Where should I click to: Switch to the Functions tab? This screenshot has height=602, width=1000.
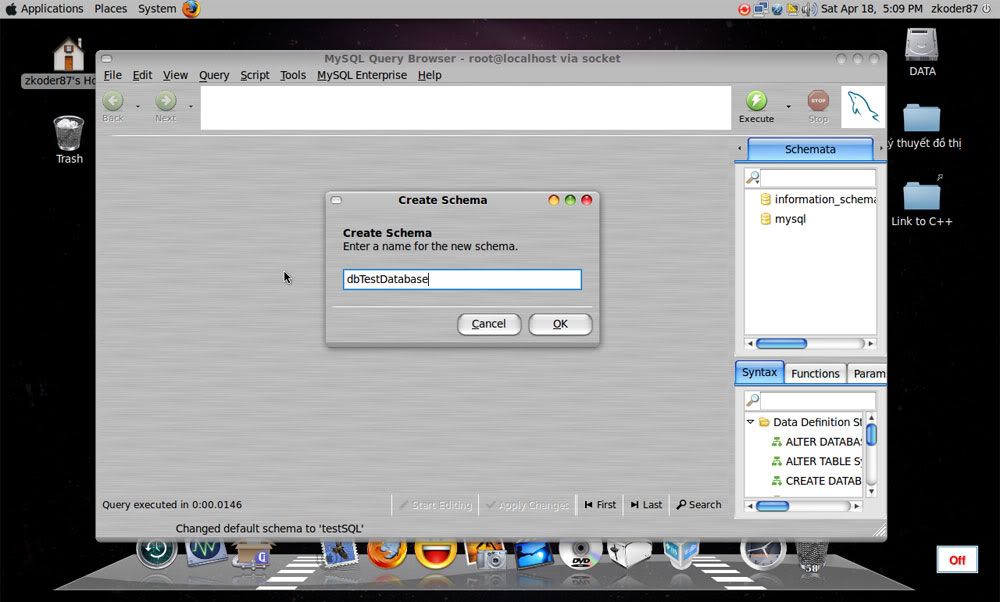tap(815, 374)
